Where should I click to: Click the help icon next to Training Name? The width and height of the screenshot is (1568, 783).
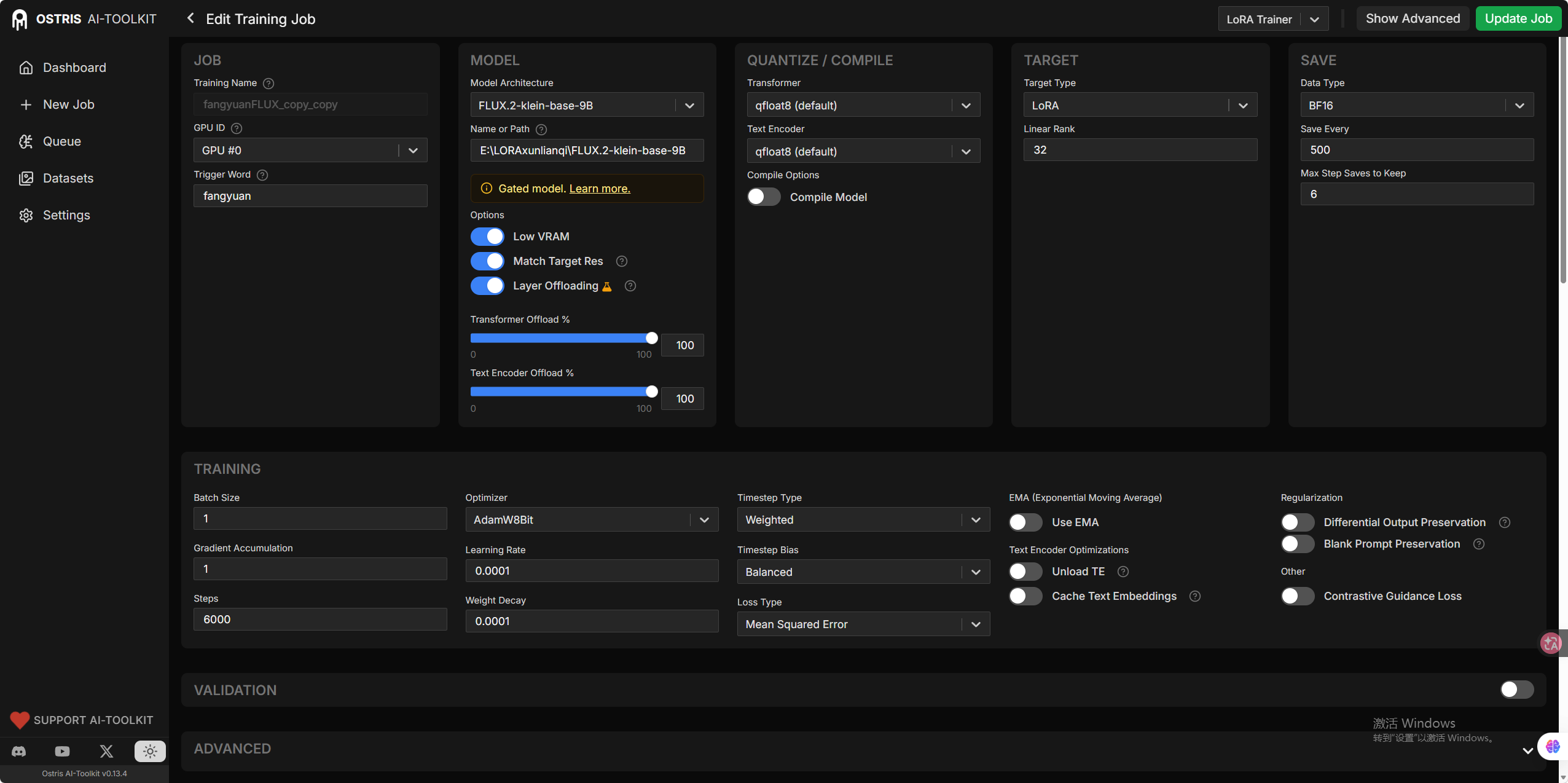click(269, 83)
